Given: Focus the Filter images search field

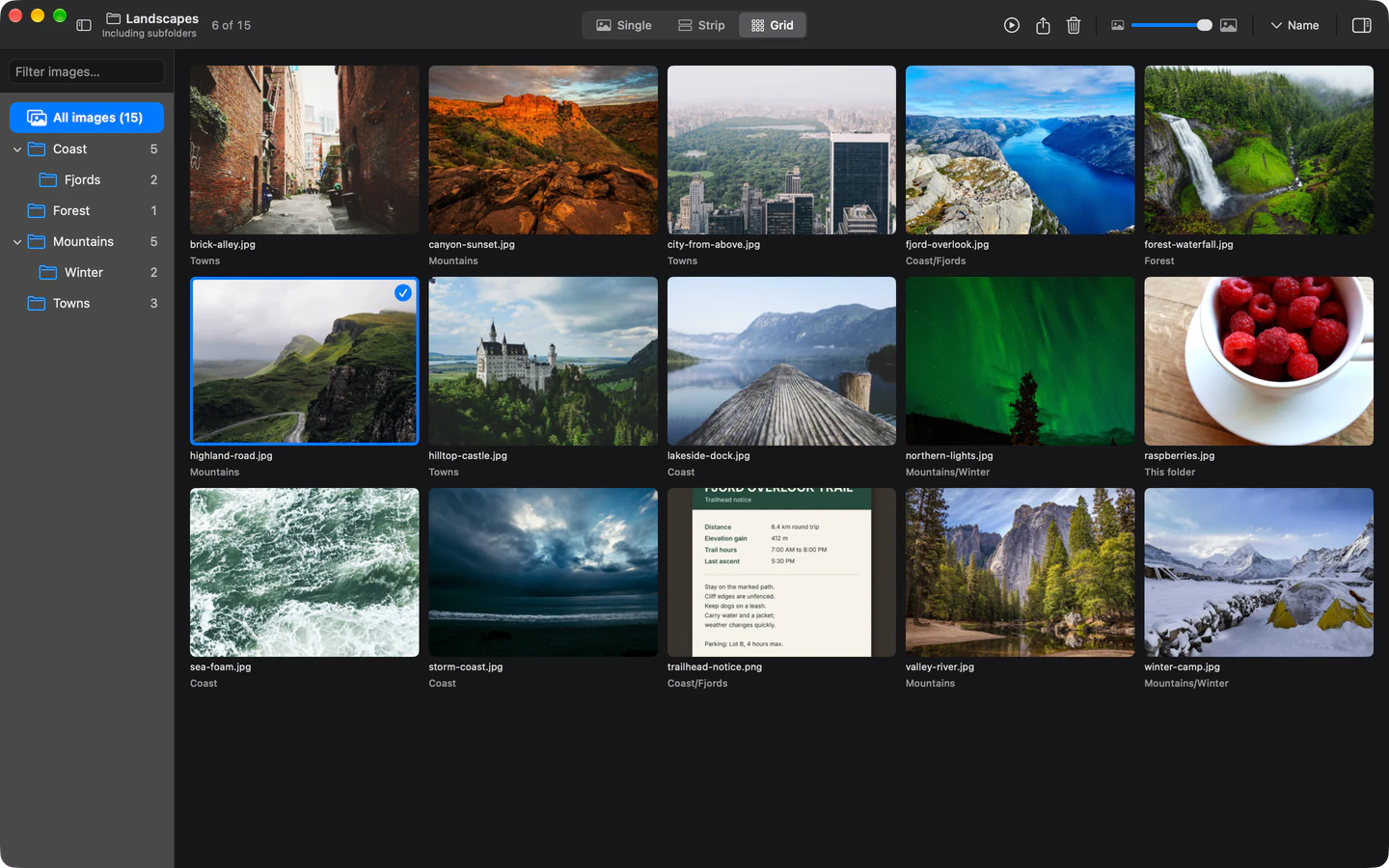Looking at the screenshot, I should click(x=87, y=71).
